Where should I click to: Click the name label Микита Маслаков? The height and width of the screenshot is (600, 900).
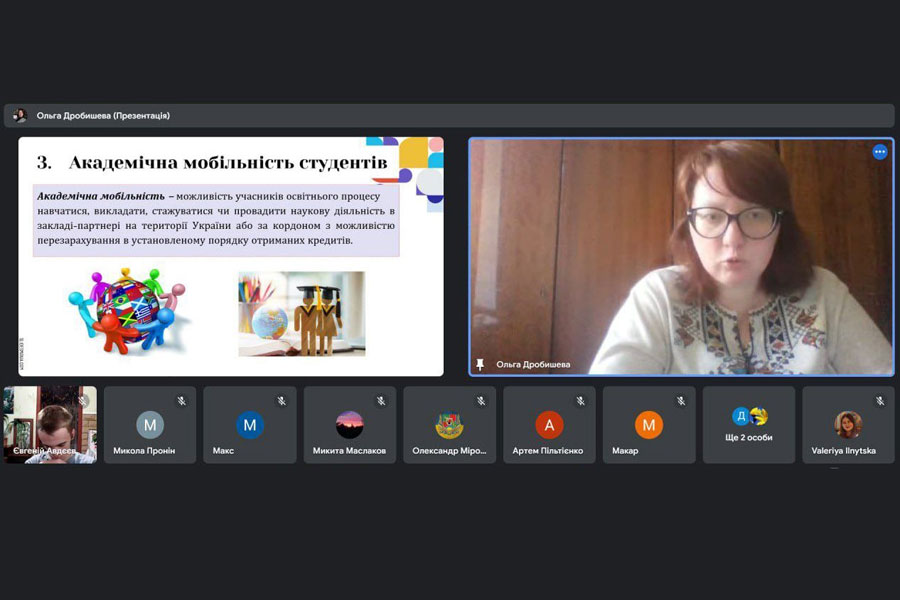coord(349,451)
